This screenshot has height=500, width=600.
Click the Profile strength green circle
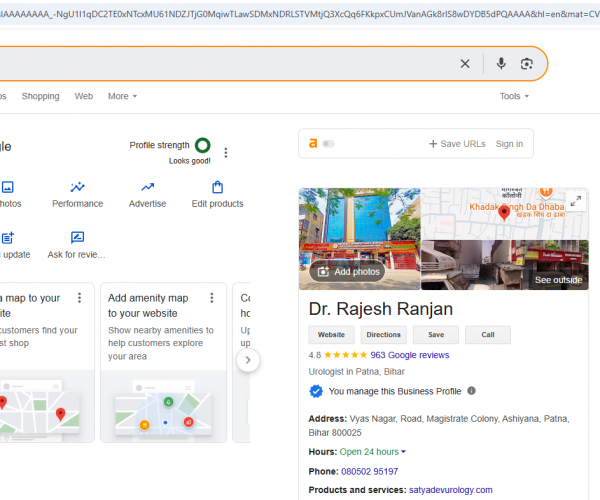point(203,145)
